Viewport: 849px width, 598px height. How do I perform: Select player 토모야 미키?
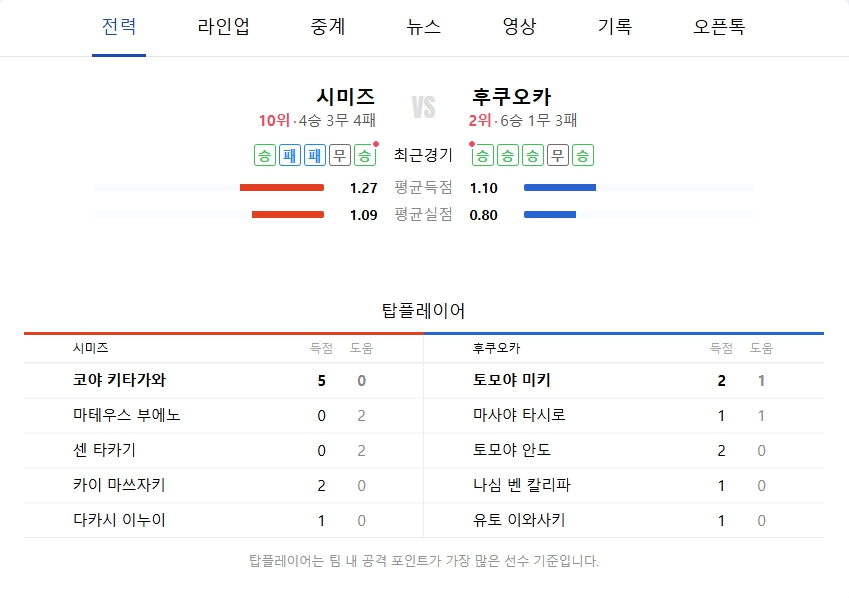(x=512, y=380)
